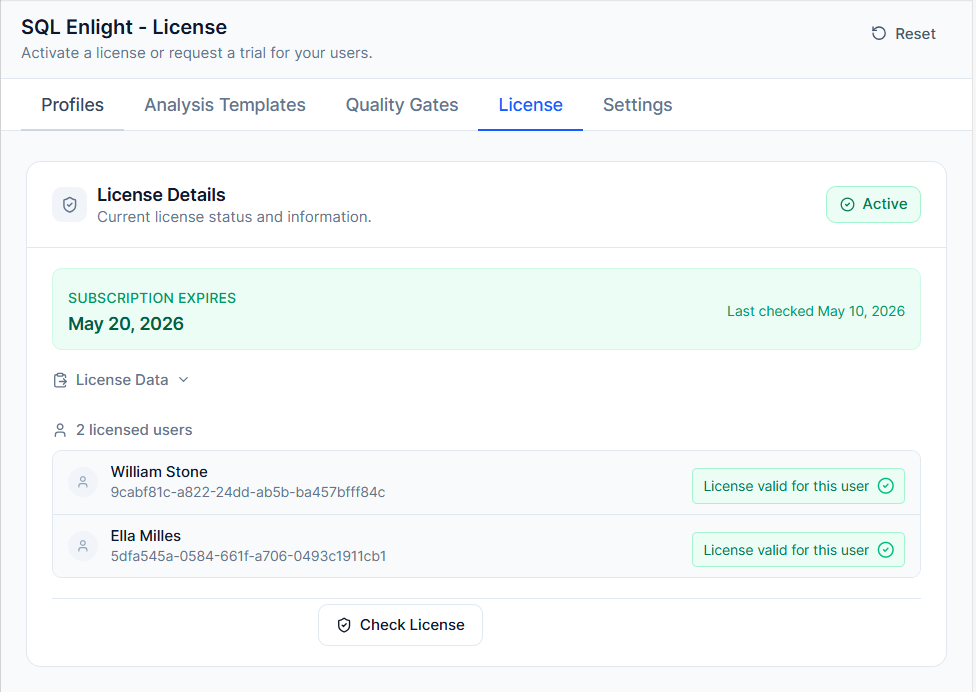Click the Check License button
Image resolution: width=977 pixels, height=692 pixels.
tap(400, 625)
